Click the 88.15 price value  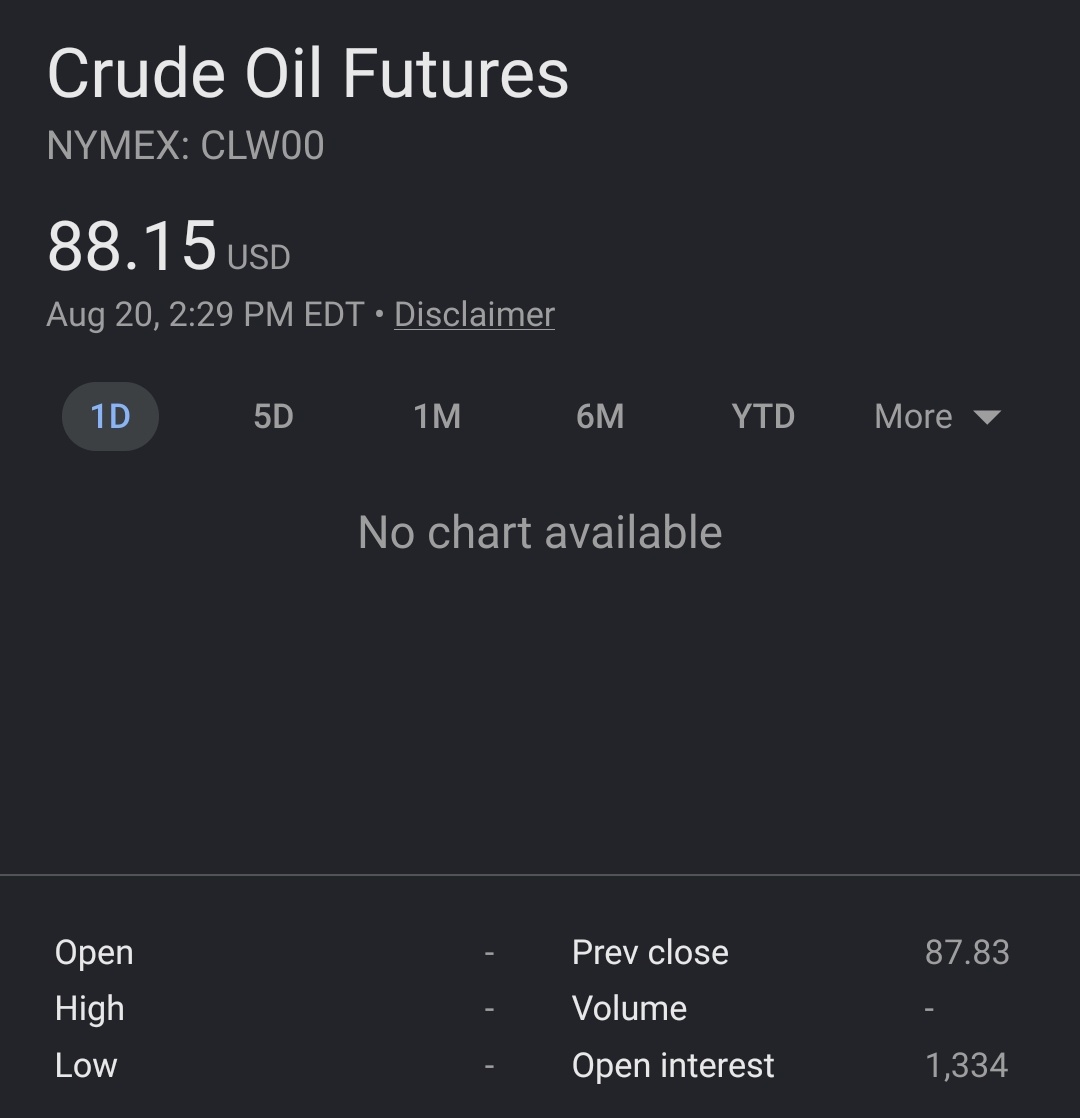[x=132, y=246]
